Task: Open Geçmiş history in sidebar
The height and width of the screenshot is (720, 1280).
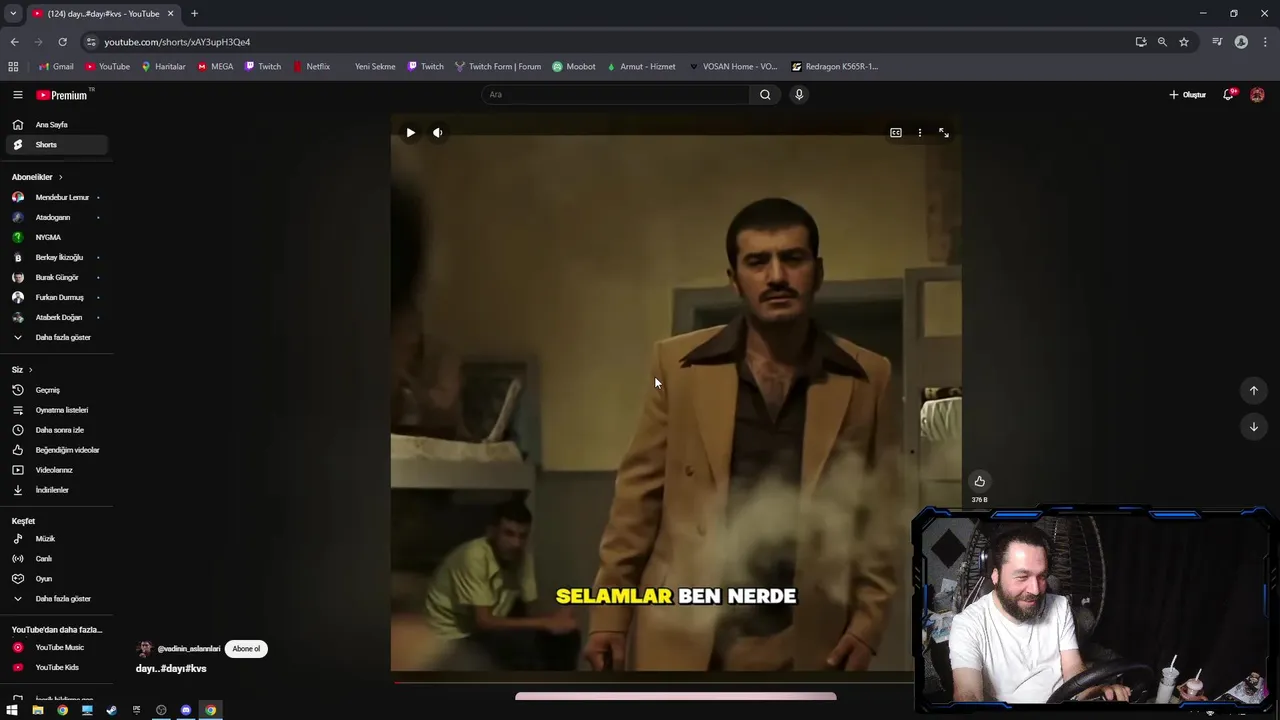Action: (x=56, y=390)
